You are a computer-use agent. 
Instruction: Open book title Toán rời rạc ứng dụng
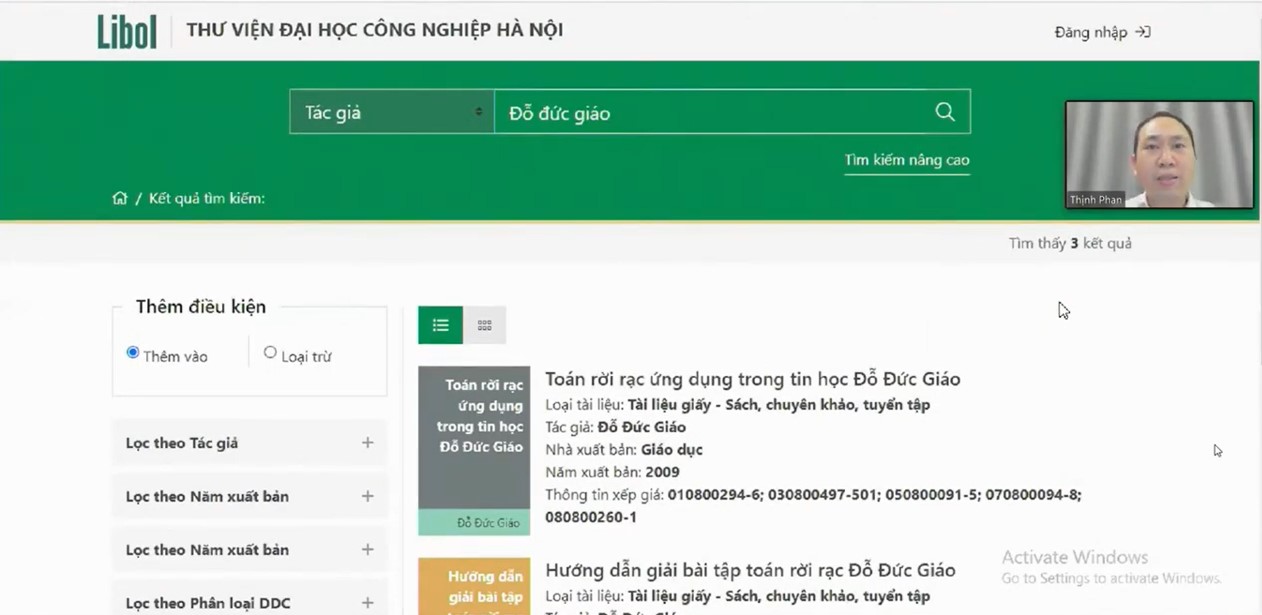752,379
